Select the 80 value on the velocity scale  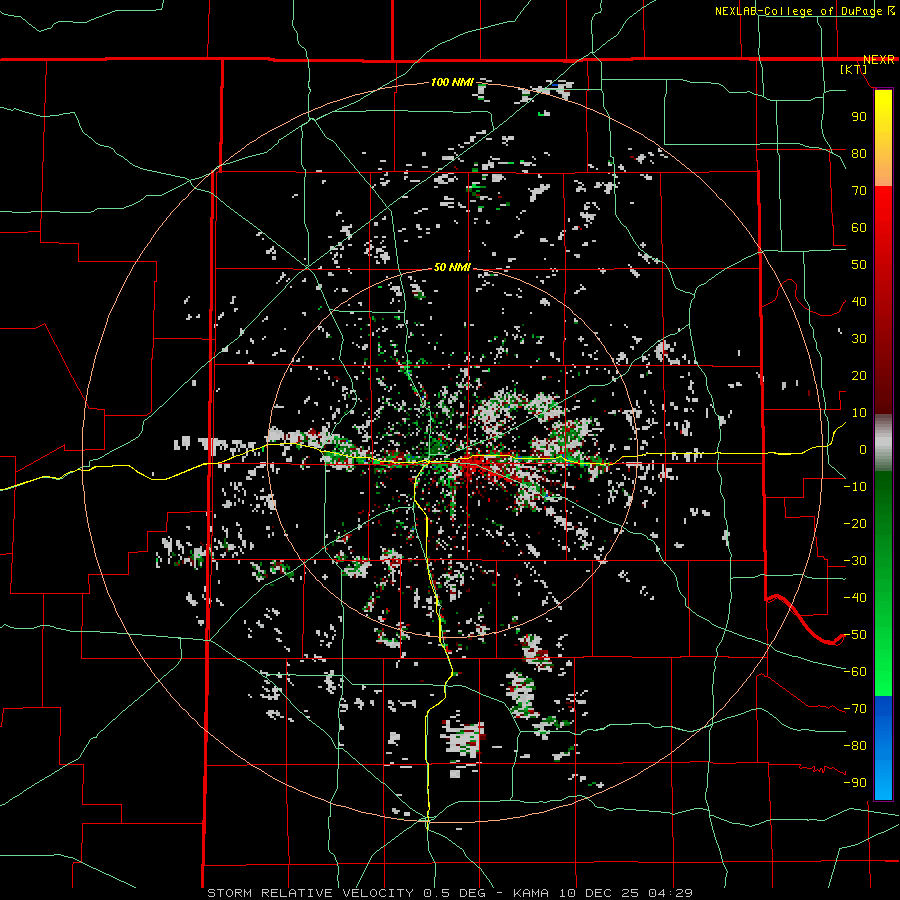point(859,154)
